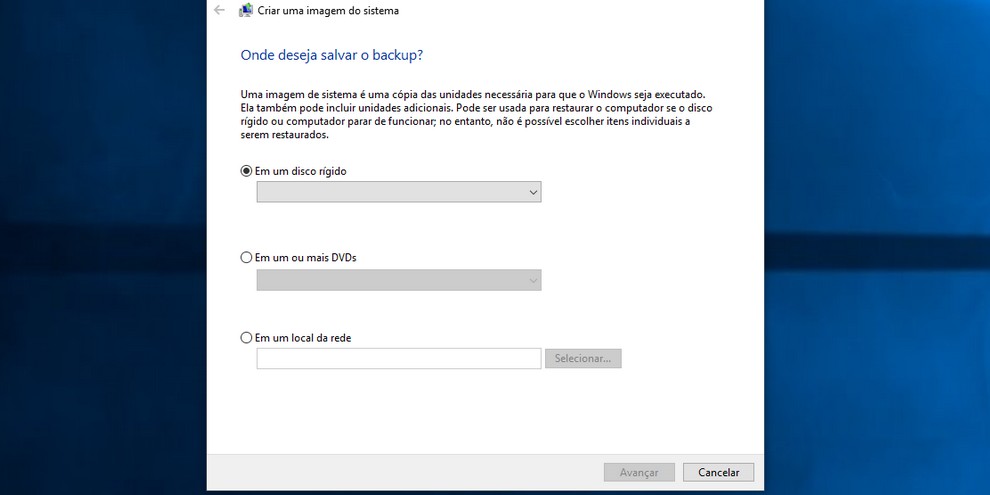Click the "Criar uma imagem do sistema" title text
This screenshot has height=495, width=990.
tap(328, 11)
